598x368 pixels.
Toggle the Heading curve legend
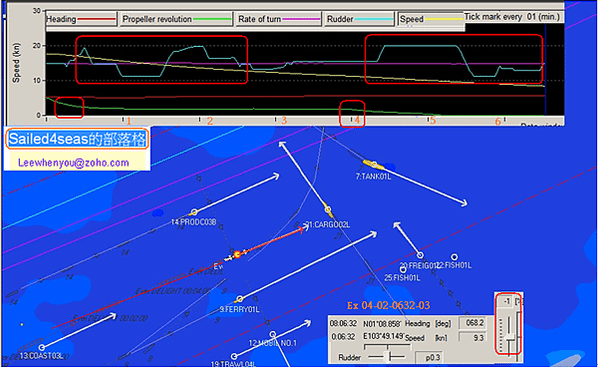click(81, 19)
